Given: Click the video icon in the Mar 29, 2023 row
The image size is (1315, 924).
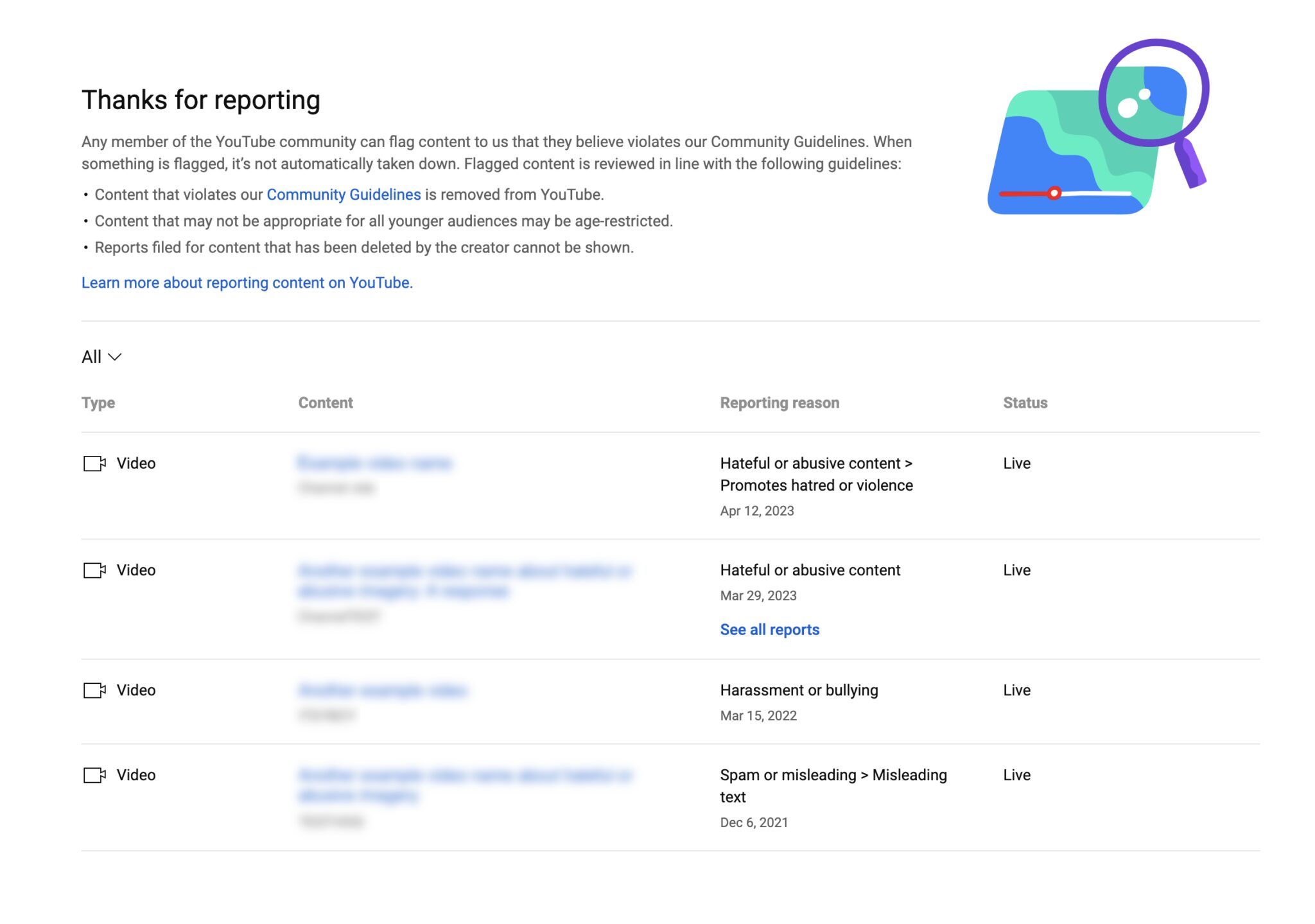Looking at the screenshot, I should click(94, 570).
